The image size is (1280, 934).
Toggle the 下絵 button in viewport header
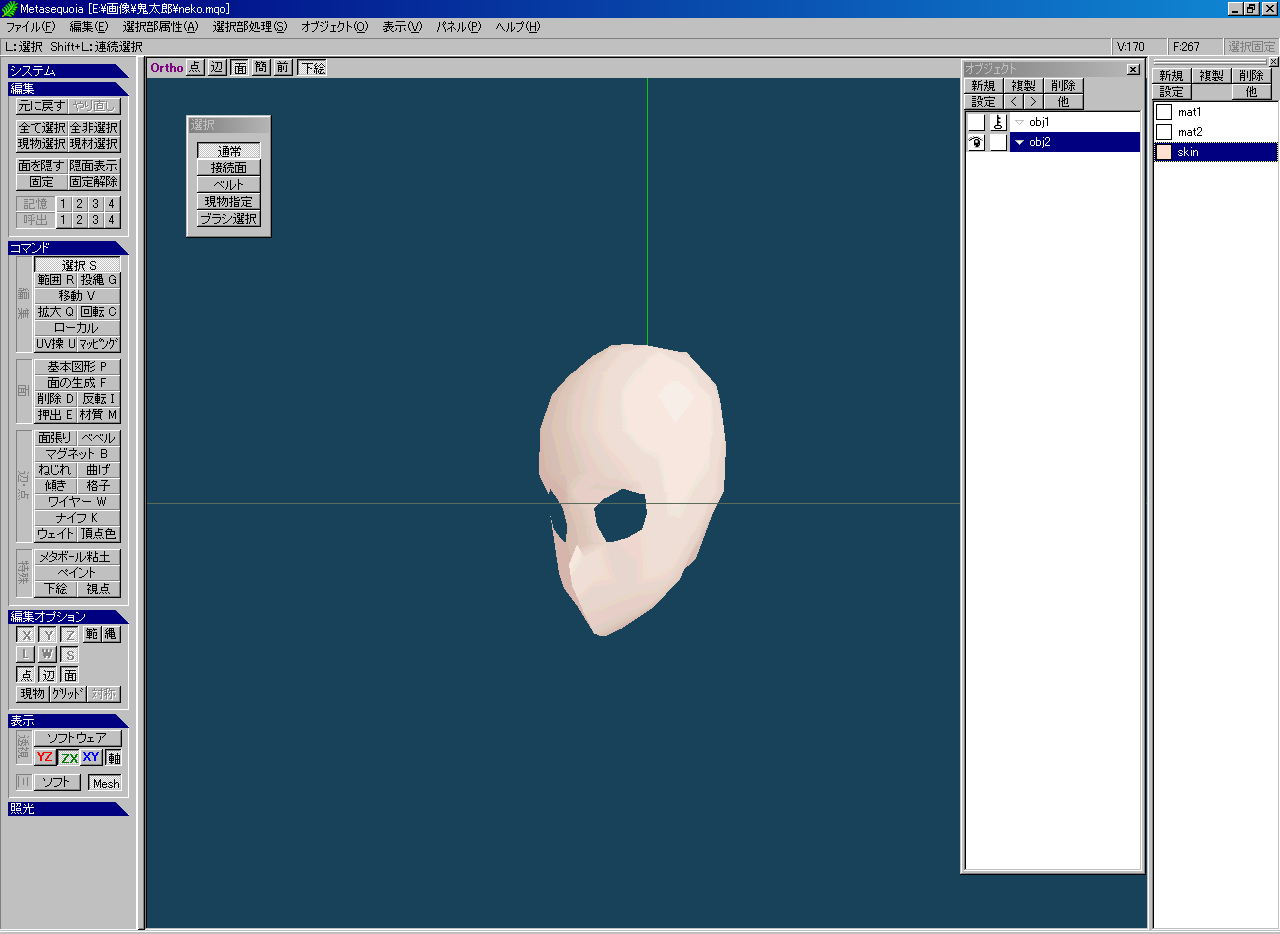coord(312,68)
